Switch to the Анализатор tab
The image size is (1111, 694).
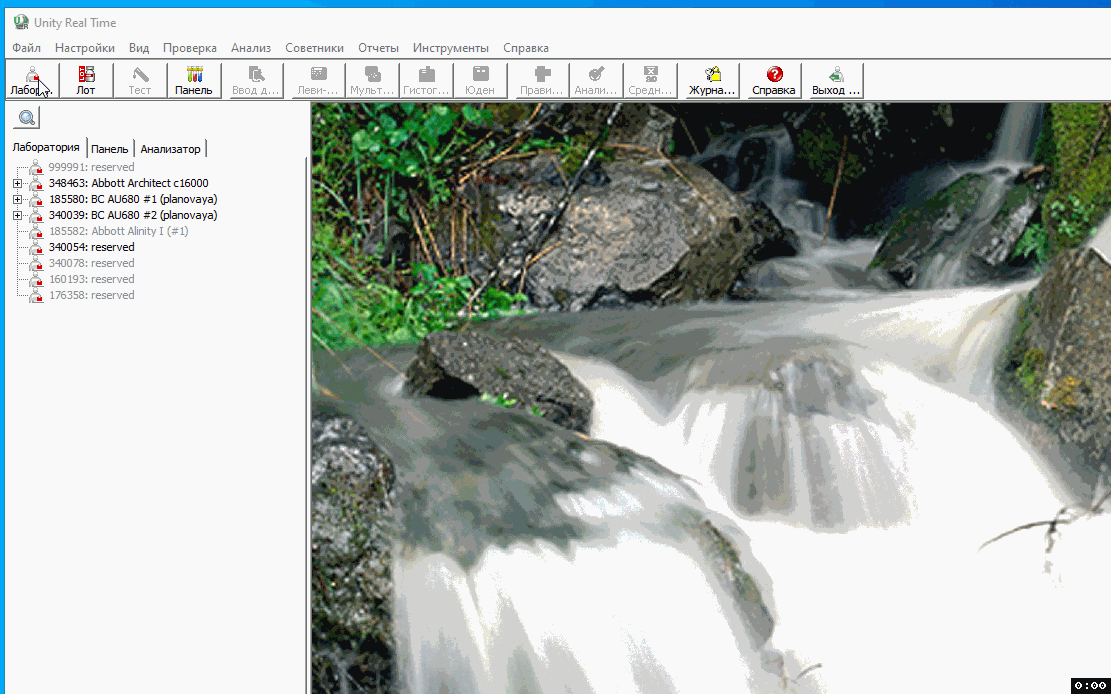coord(170,149)
